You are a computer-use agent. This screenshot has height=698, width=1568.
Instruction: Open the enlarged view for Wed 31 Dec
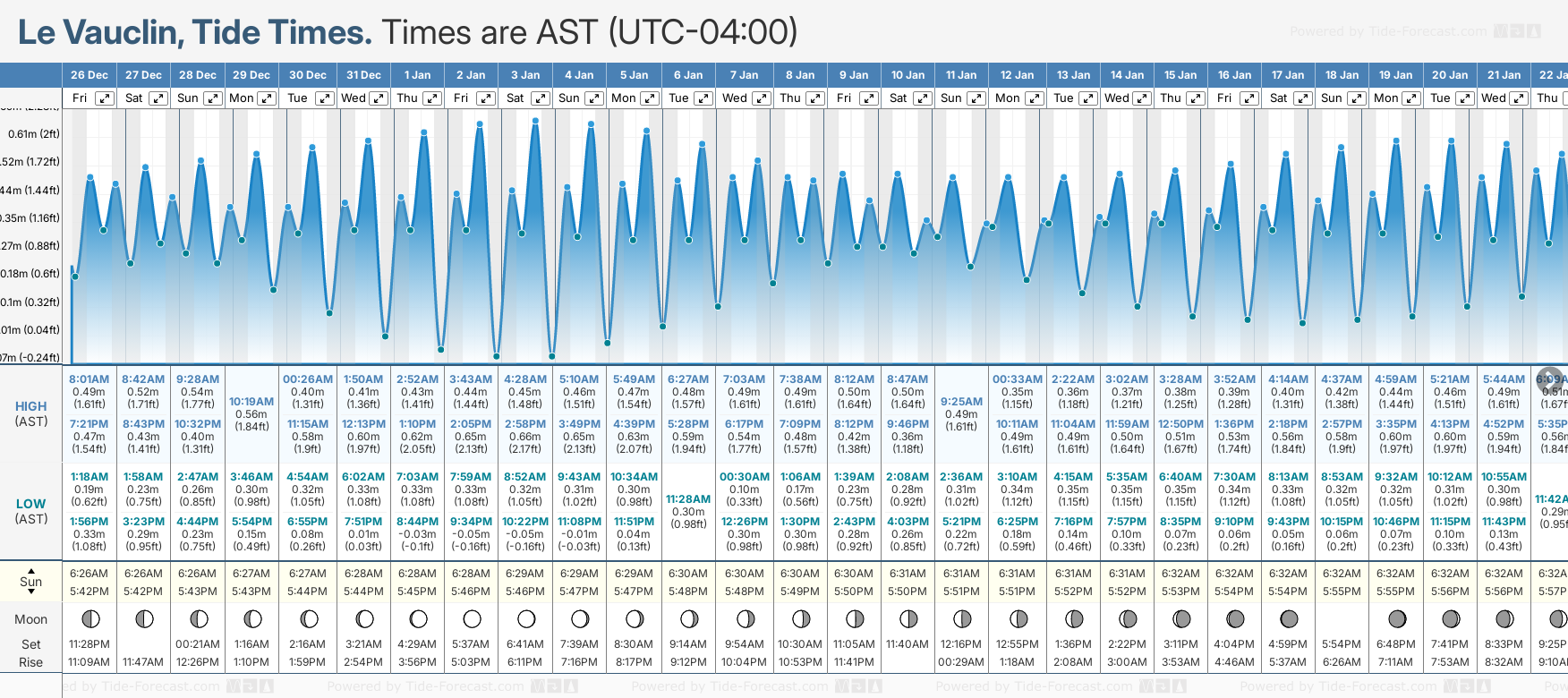click(x=379, y=98)
